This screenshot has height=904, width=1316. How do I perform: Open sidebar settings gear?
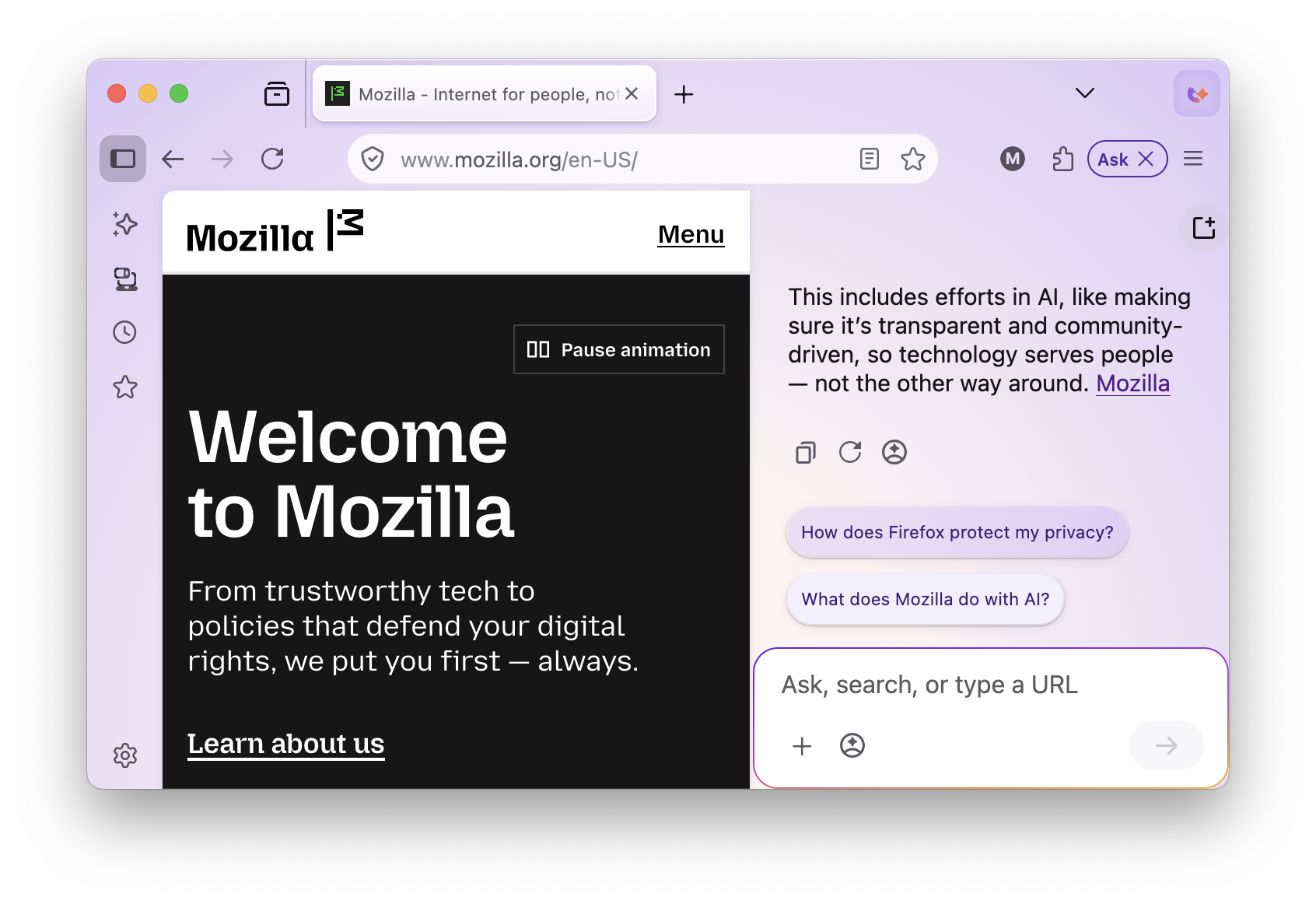click(124, 755)
